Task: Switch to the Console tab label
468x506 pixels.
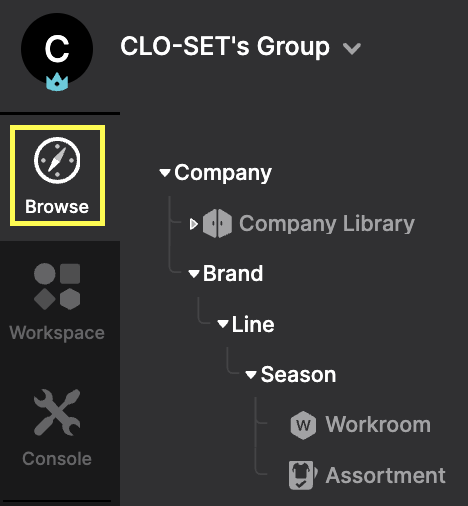Action: coord(57,459)
